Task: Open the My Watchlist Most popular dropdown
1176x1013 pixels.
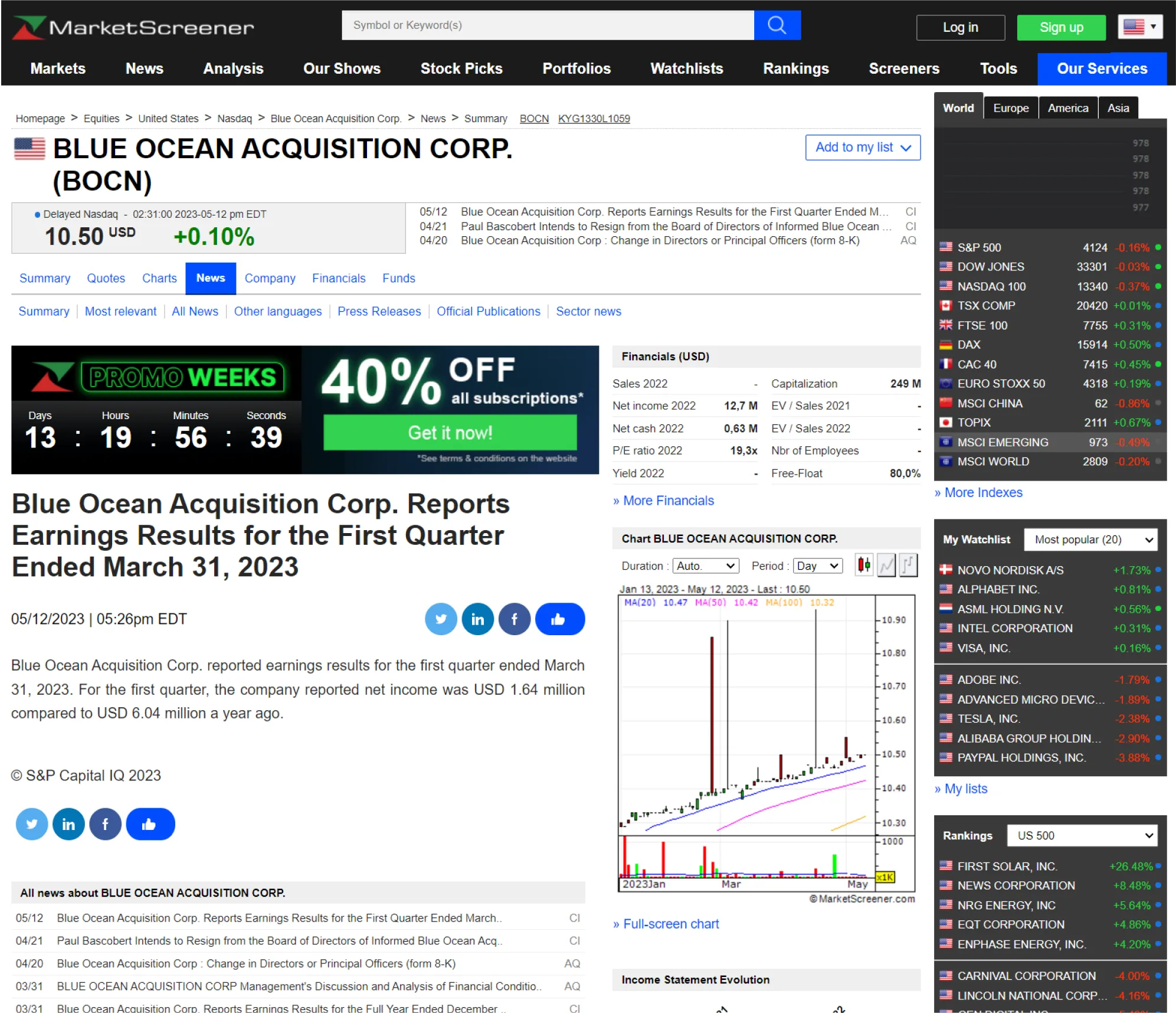Action: 1090,539
